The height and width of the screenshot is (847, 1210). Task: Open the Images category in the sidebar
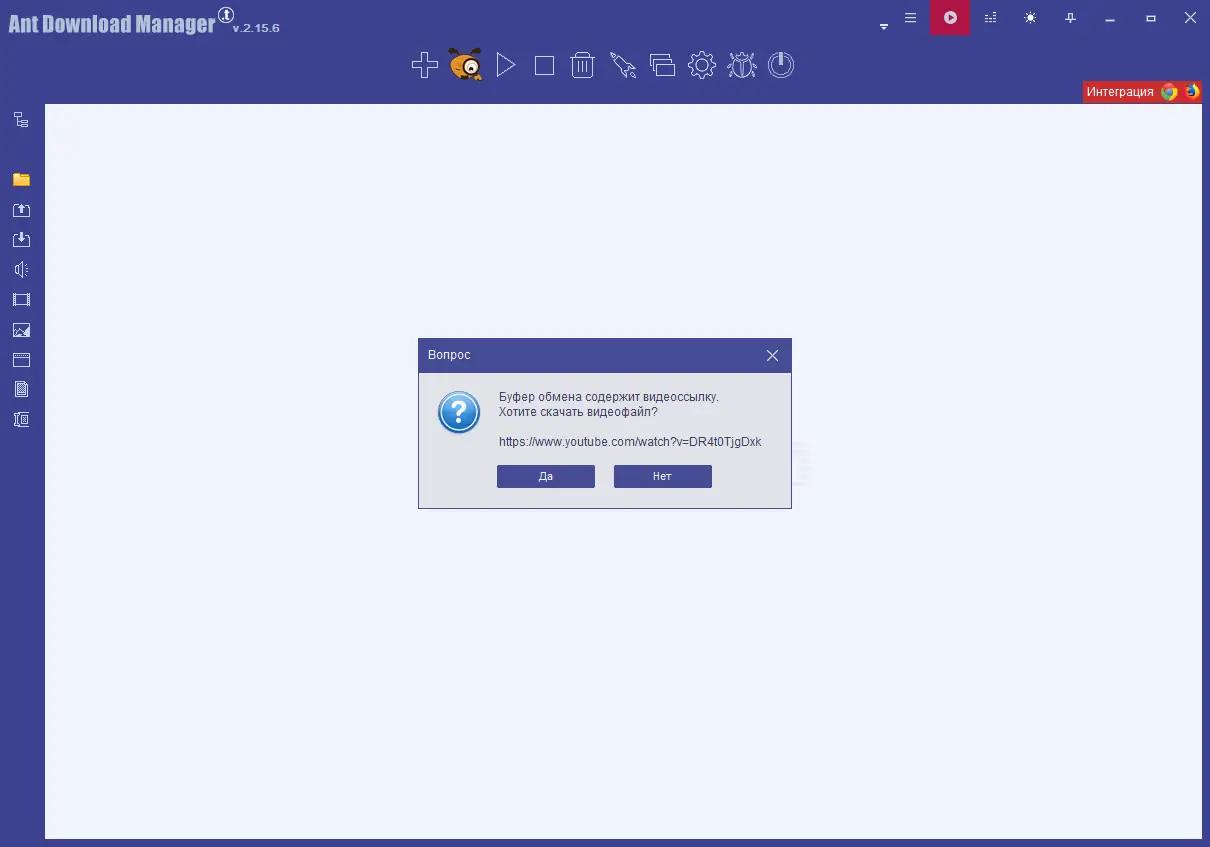(x=21, y=330)
